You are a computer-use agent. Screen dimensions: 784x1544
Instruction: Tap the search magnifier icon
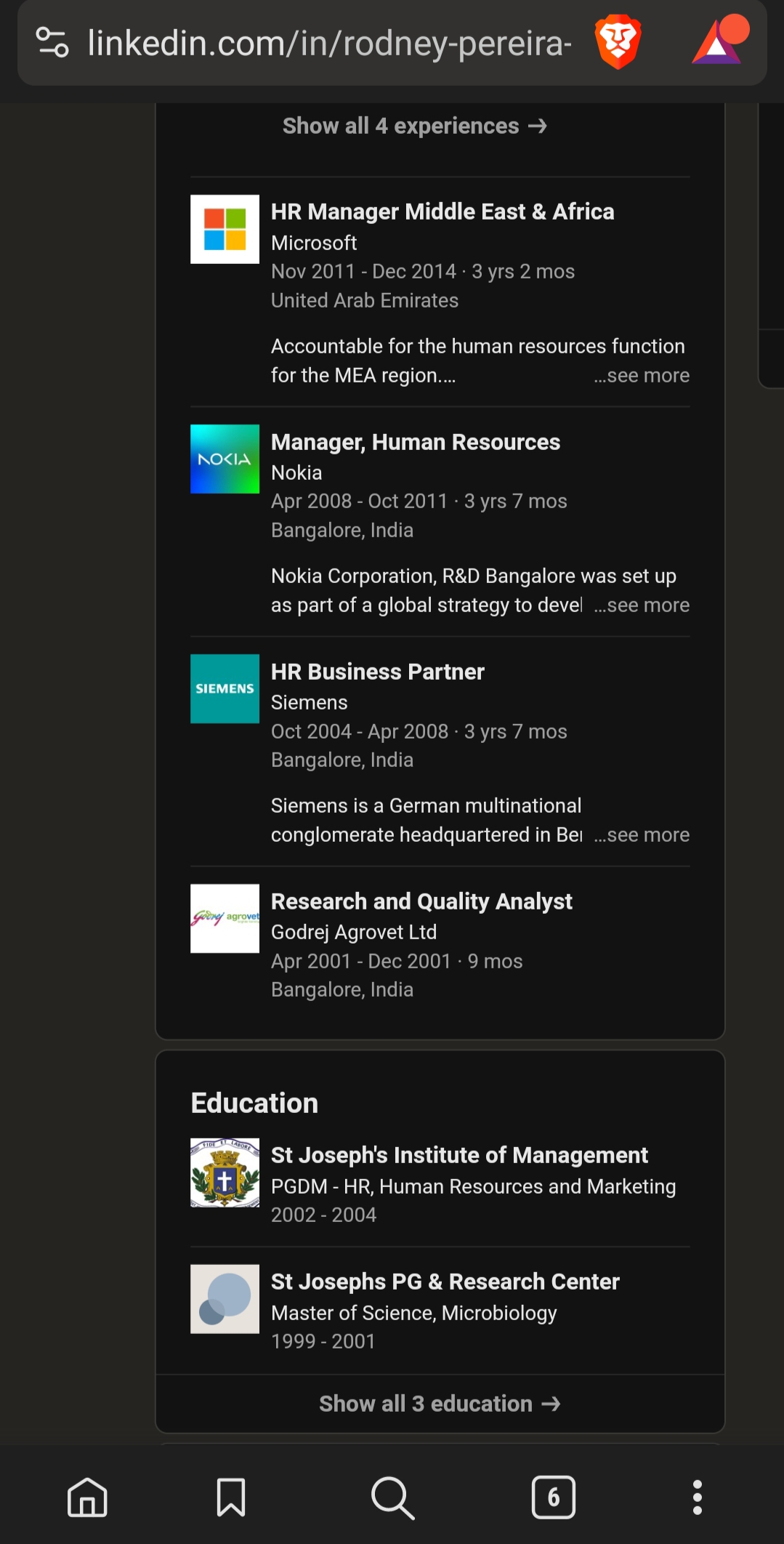pos(392,1497)
